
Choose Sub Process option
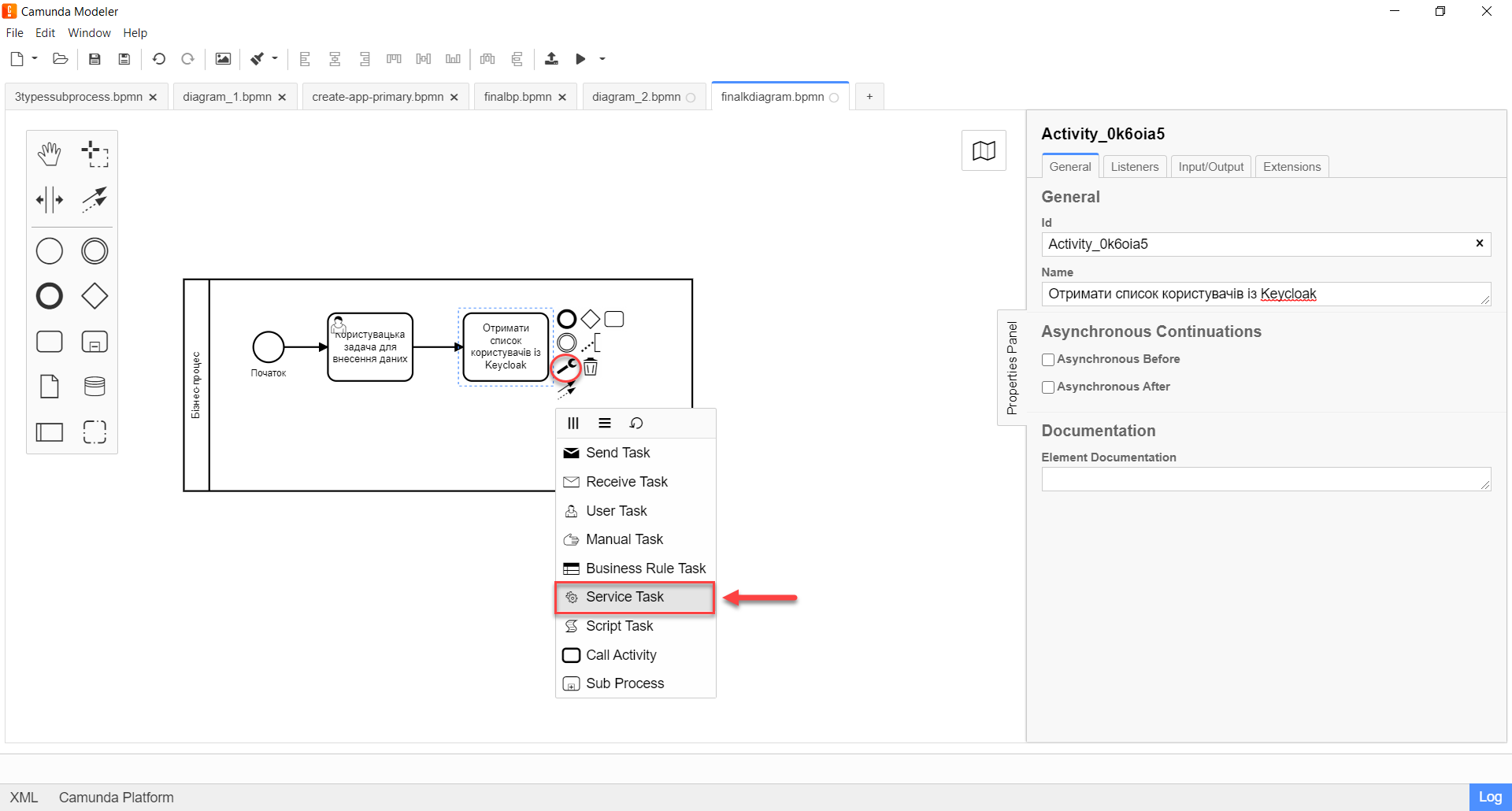pyautogui.click(x=636, y=683)
